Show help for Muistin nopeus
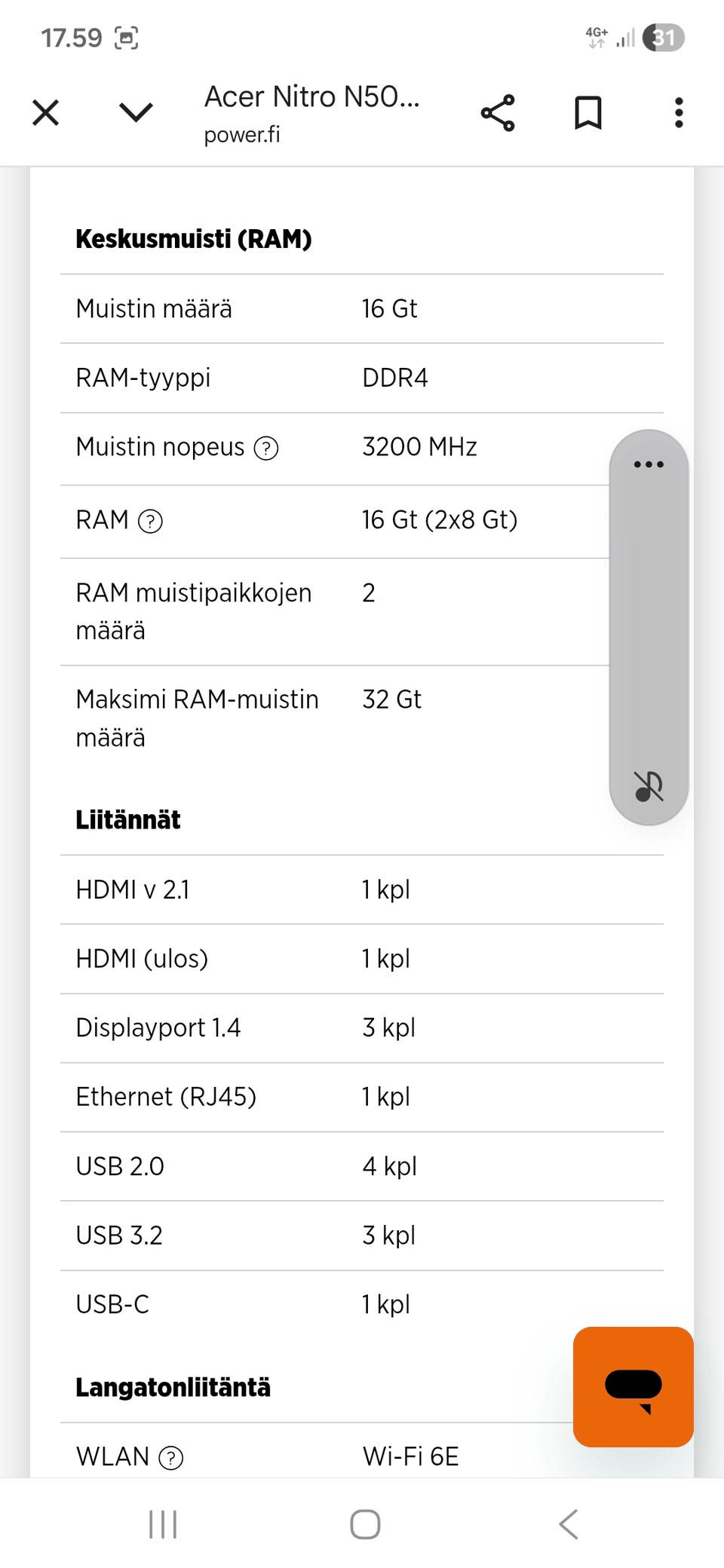This screenshot has width=724, height=1568. tap(266, 449)
